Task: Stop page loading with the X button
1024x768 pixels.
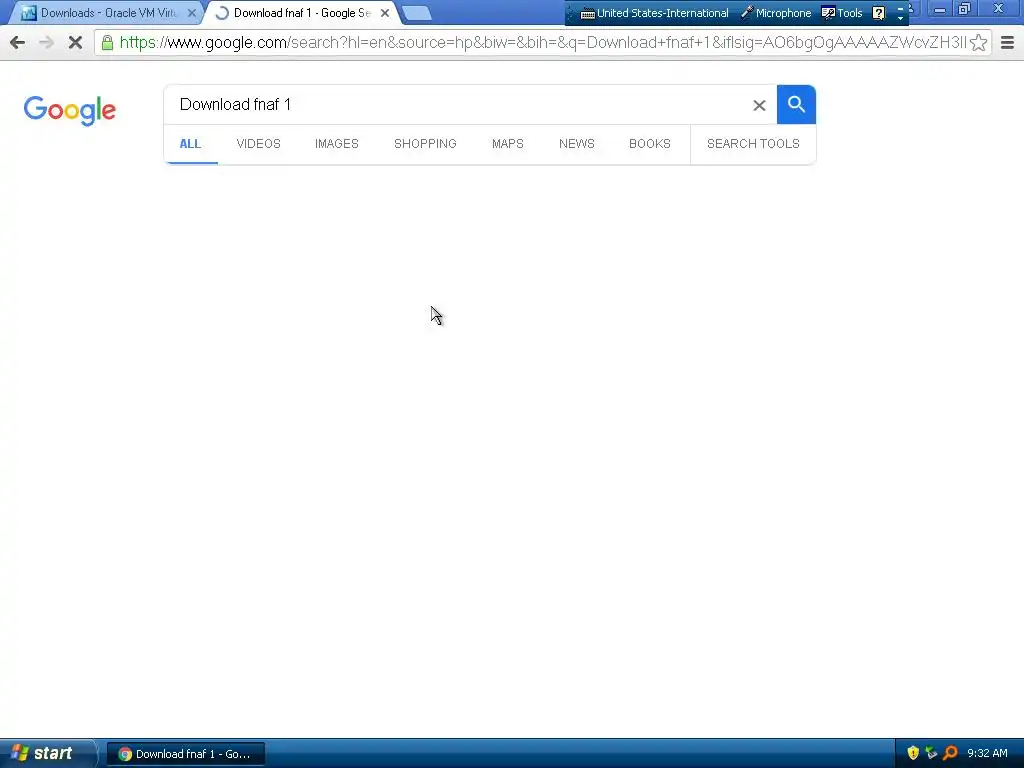Action: click(75, 43)
